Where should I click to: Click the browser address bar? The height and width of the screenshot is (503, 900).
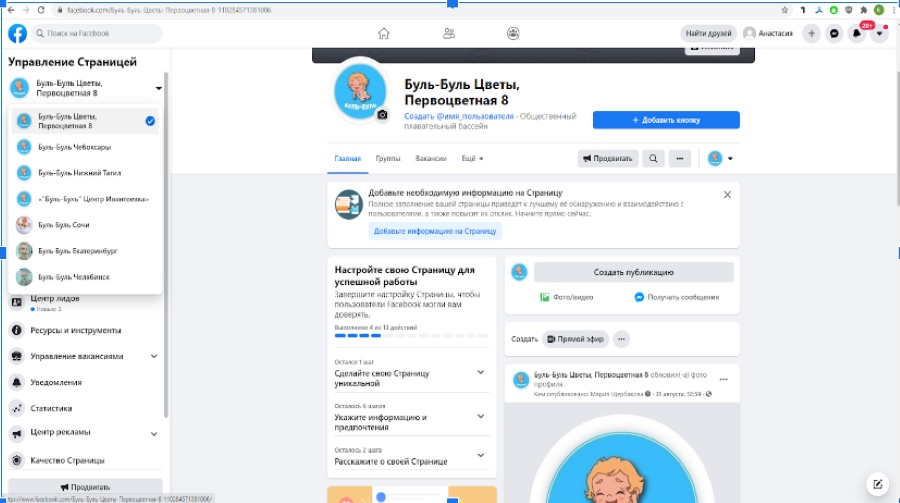413,10
